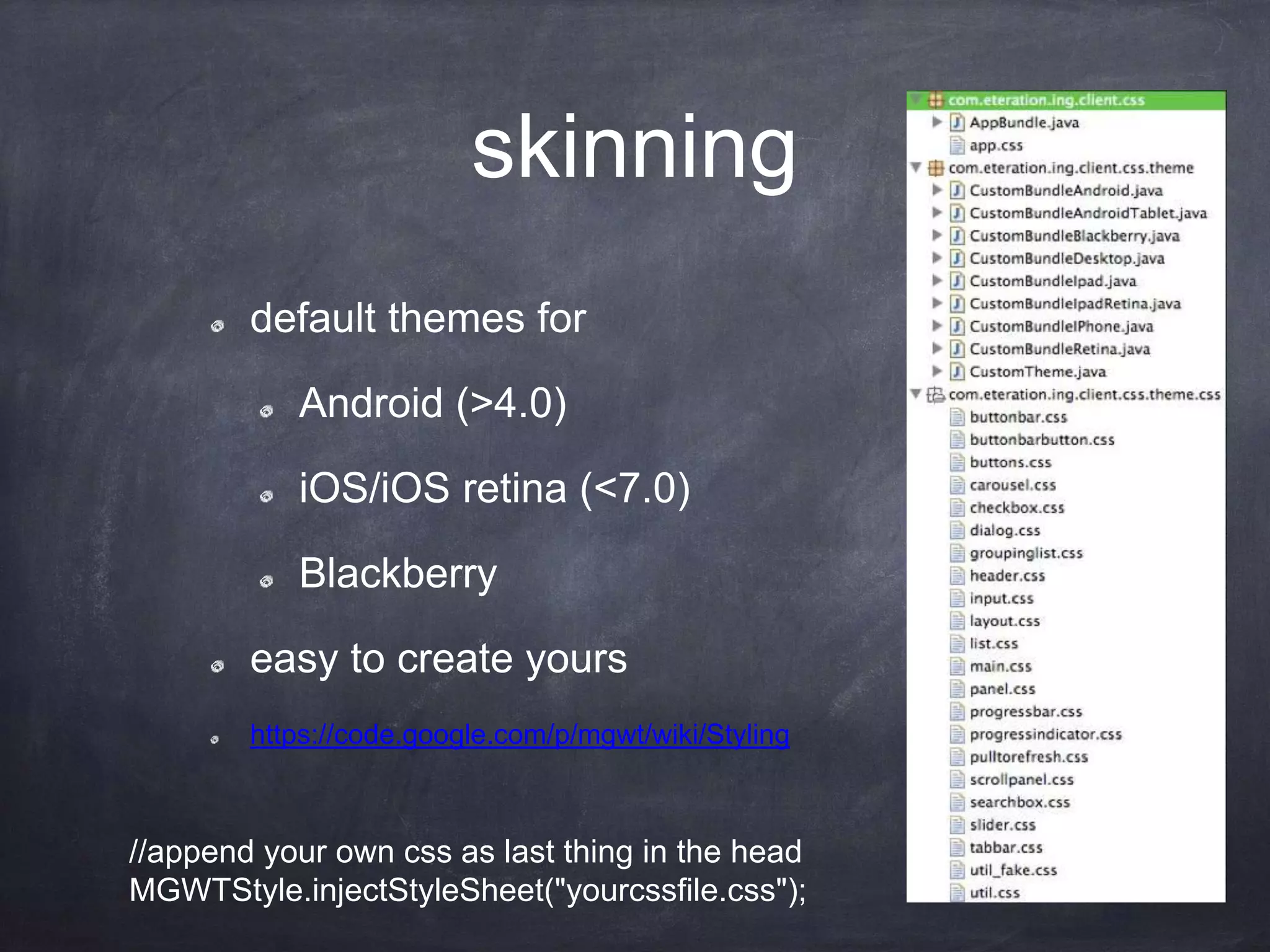Click the MGWTStyle.injectStyleSheet code line
1270x952 pixels.
(468, 891)
